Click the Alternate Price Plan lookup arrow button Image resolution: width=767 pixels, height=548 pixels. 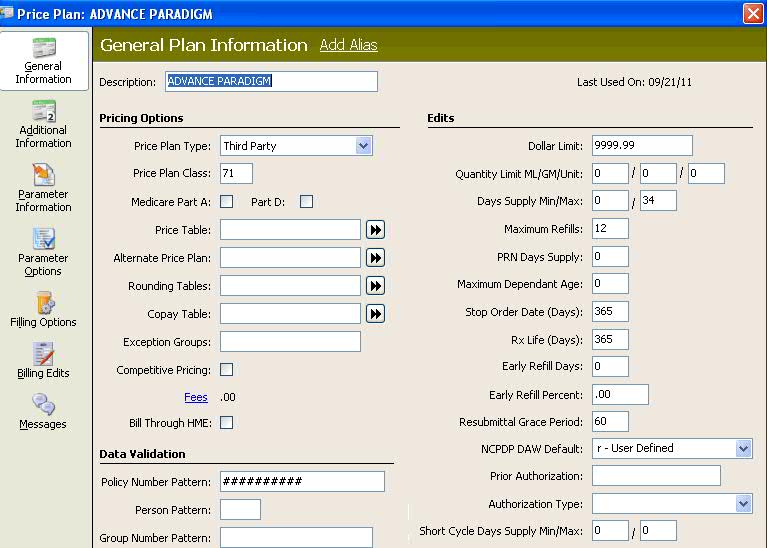coord(375,258)
